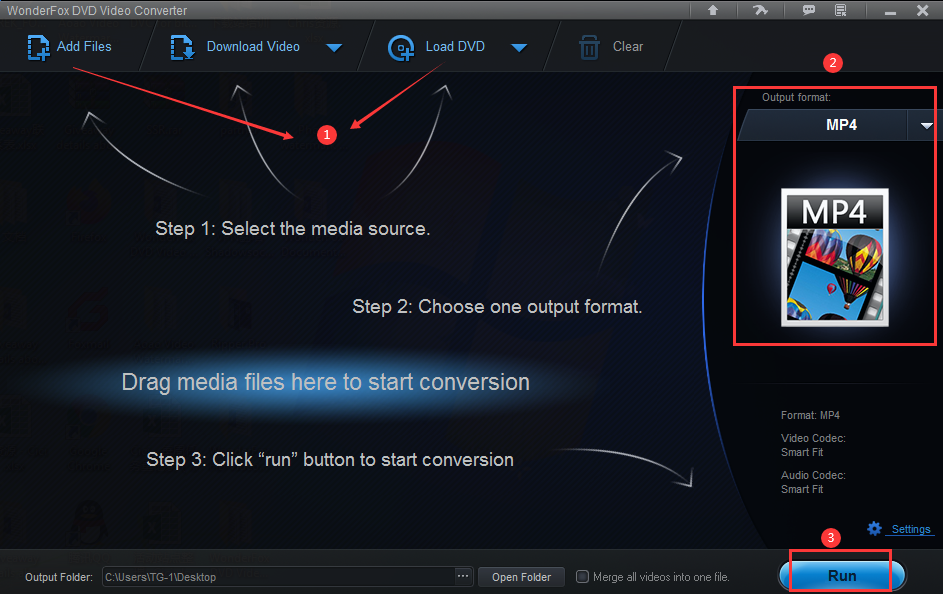Click the Clear label in toolbar
The width and height of the screenshot is (943, 594).
pos(628,46)
